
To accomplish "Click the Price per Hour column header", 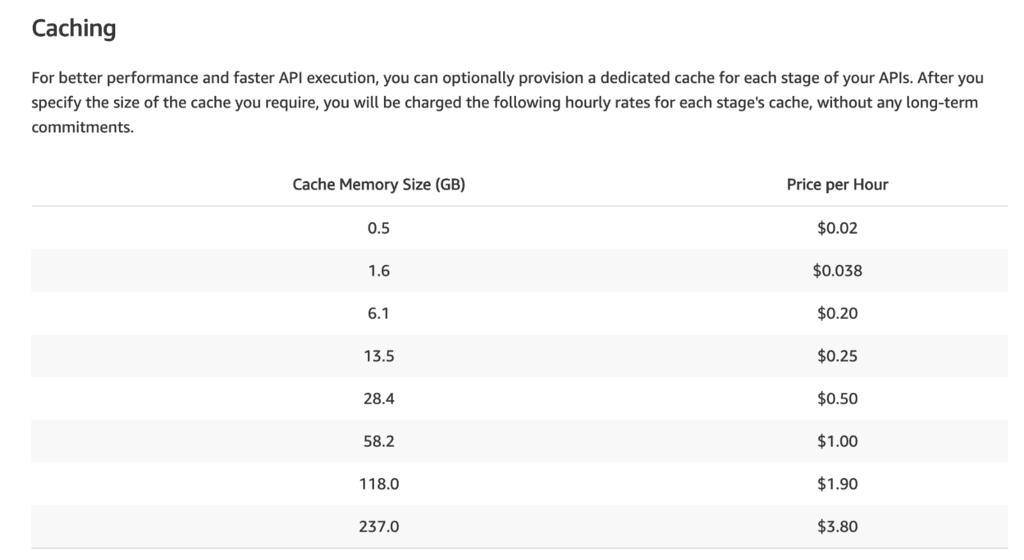I will coord(837,184).
